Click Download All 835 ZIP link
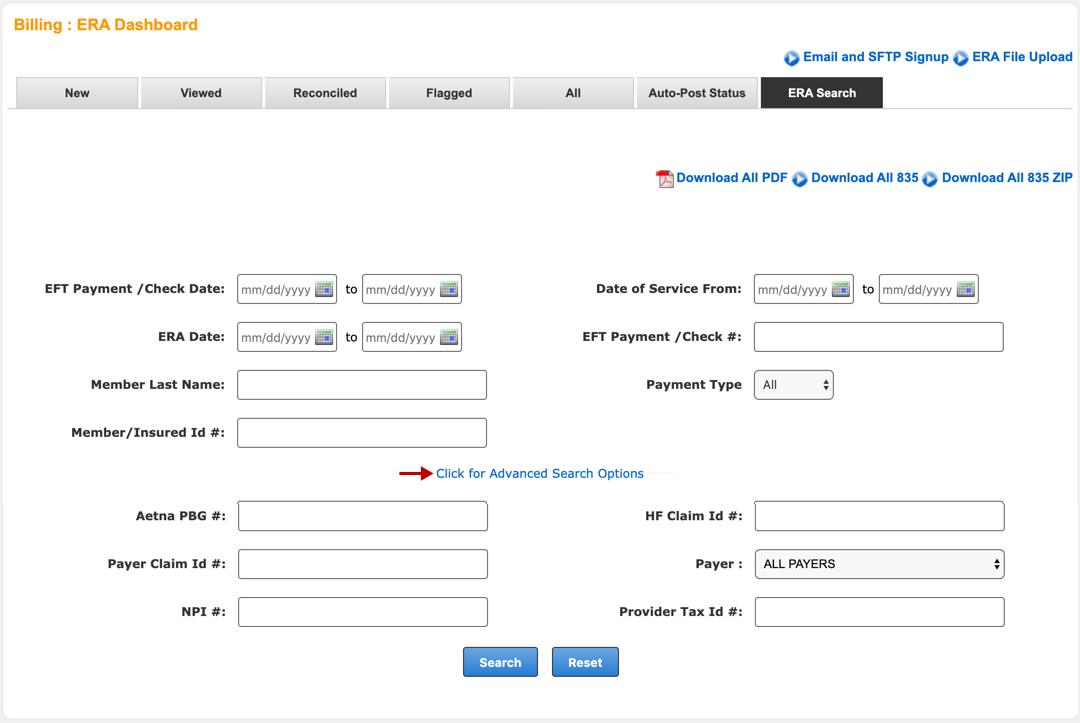1080x723 pixels. [x=1006, y=178]
